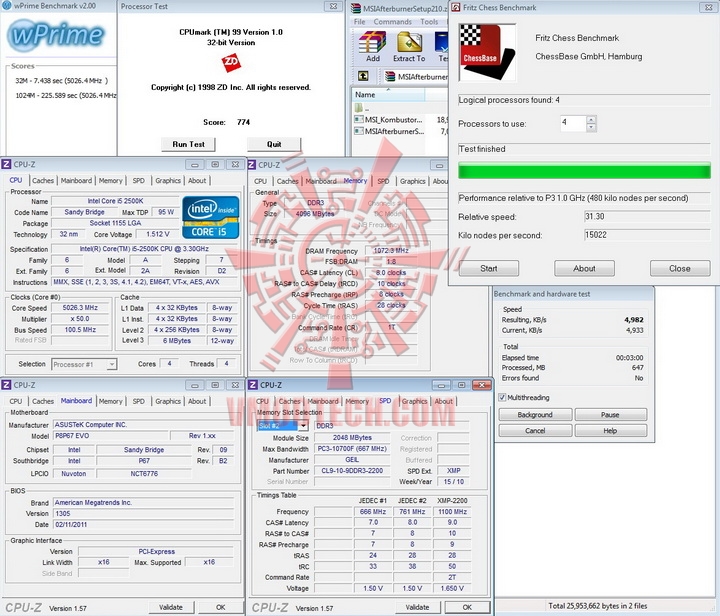Image resolution: width=720 pixels, height=616 pixels.
Task: Click Resulting speed value 4,982 KB/s
Action: 634,319
